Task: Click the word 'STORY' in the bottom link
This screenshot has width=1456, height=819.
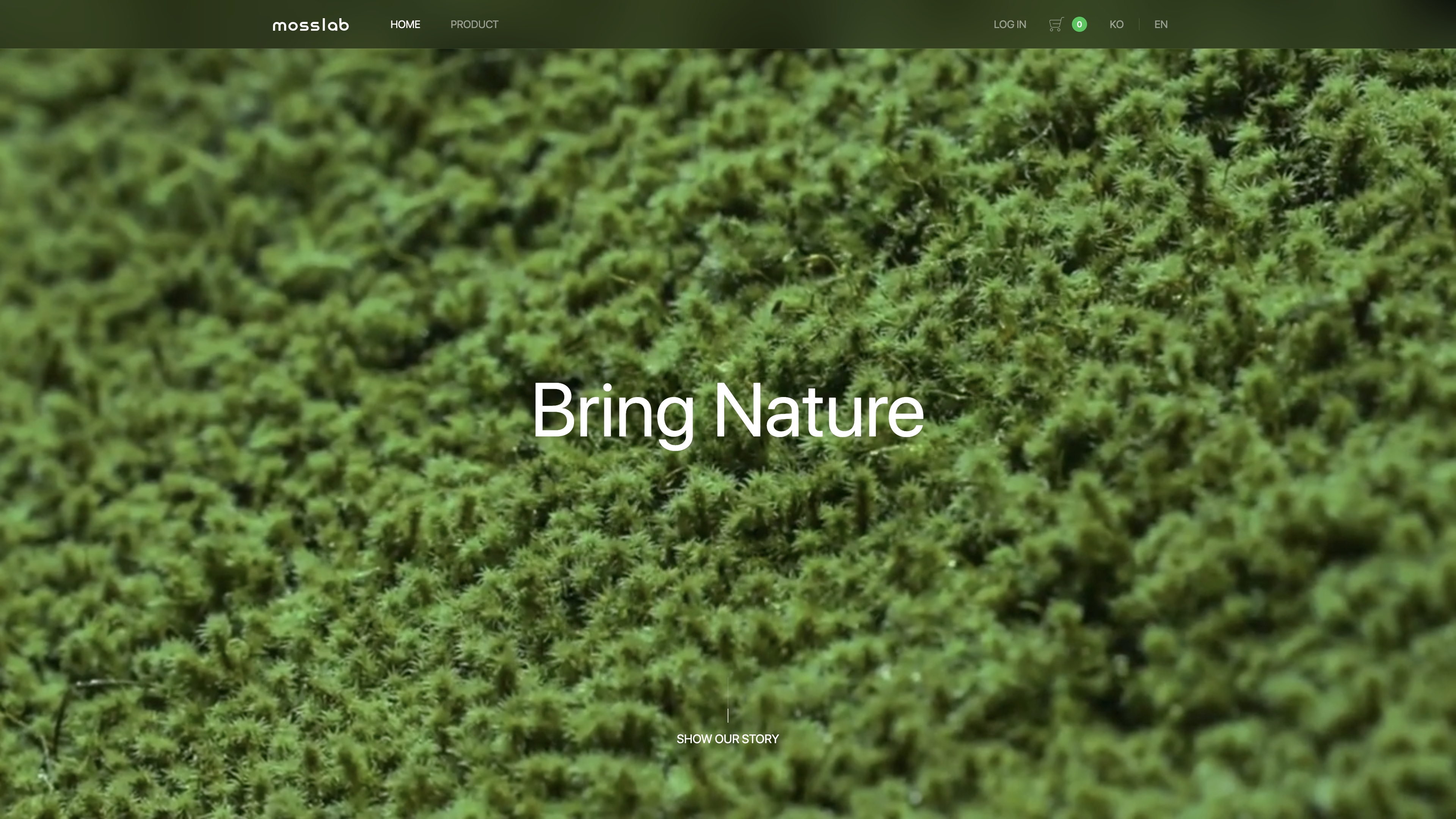Action: tap(760, 739)
